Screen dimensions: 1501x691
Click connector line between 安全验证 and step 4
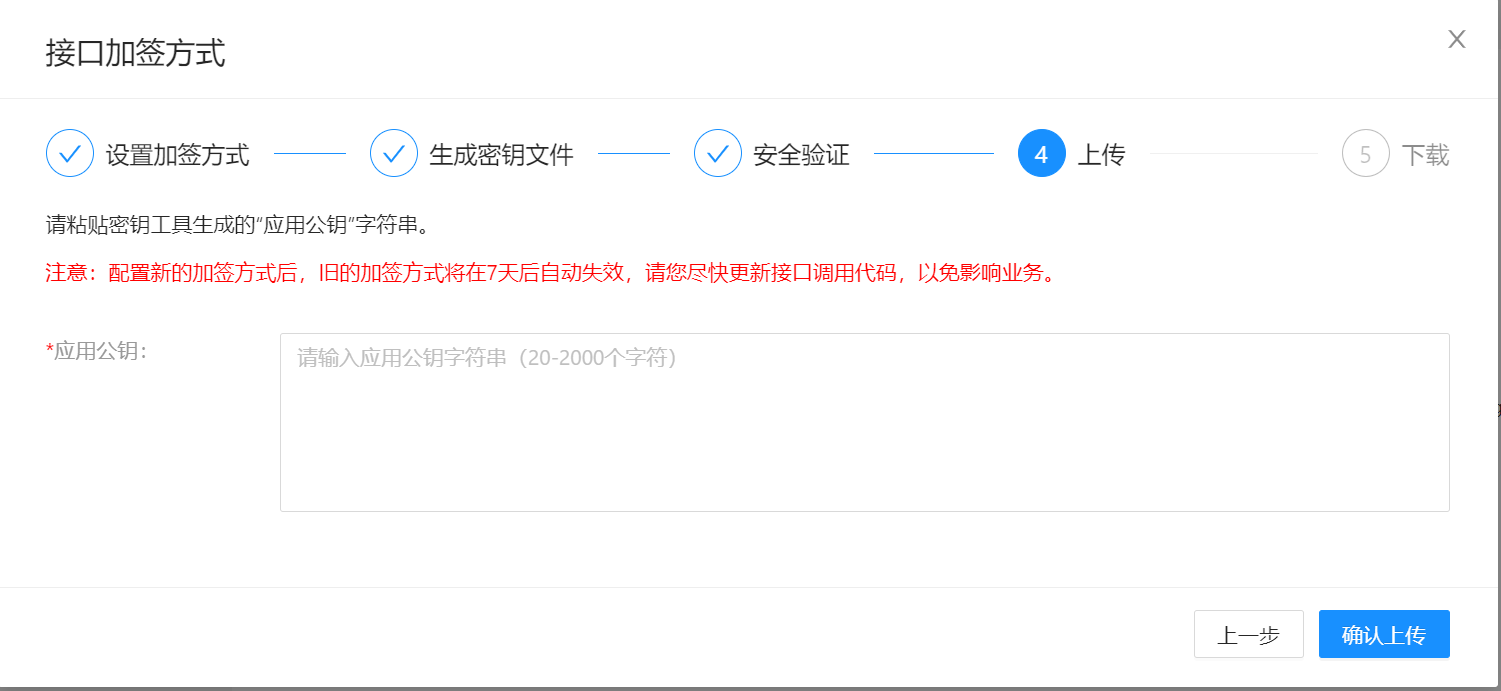click(933, 154)
